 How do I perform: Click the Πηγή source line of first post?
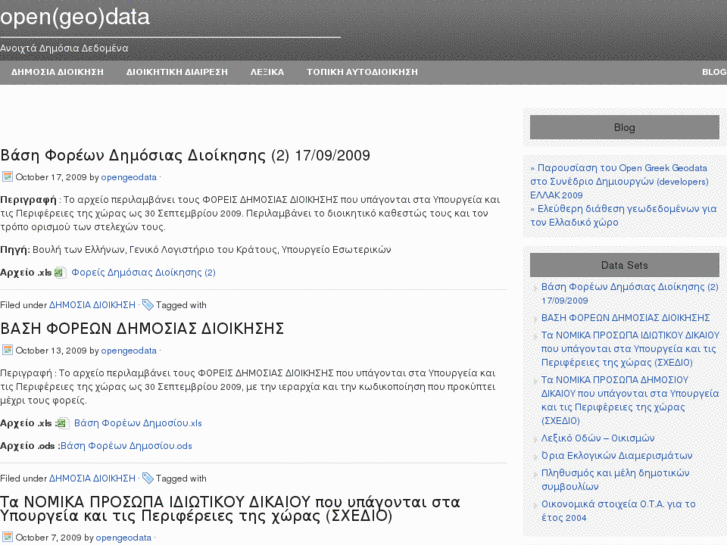(196, 250)
